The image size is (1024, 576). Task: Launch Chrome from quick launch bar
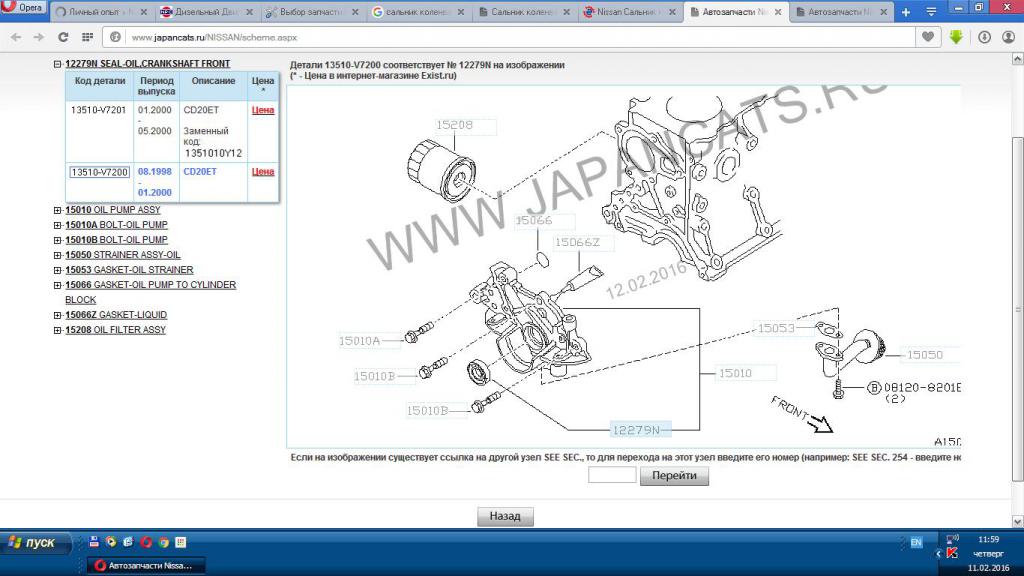(163, 542)
